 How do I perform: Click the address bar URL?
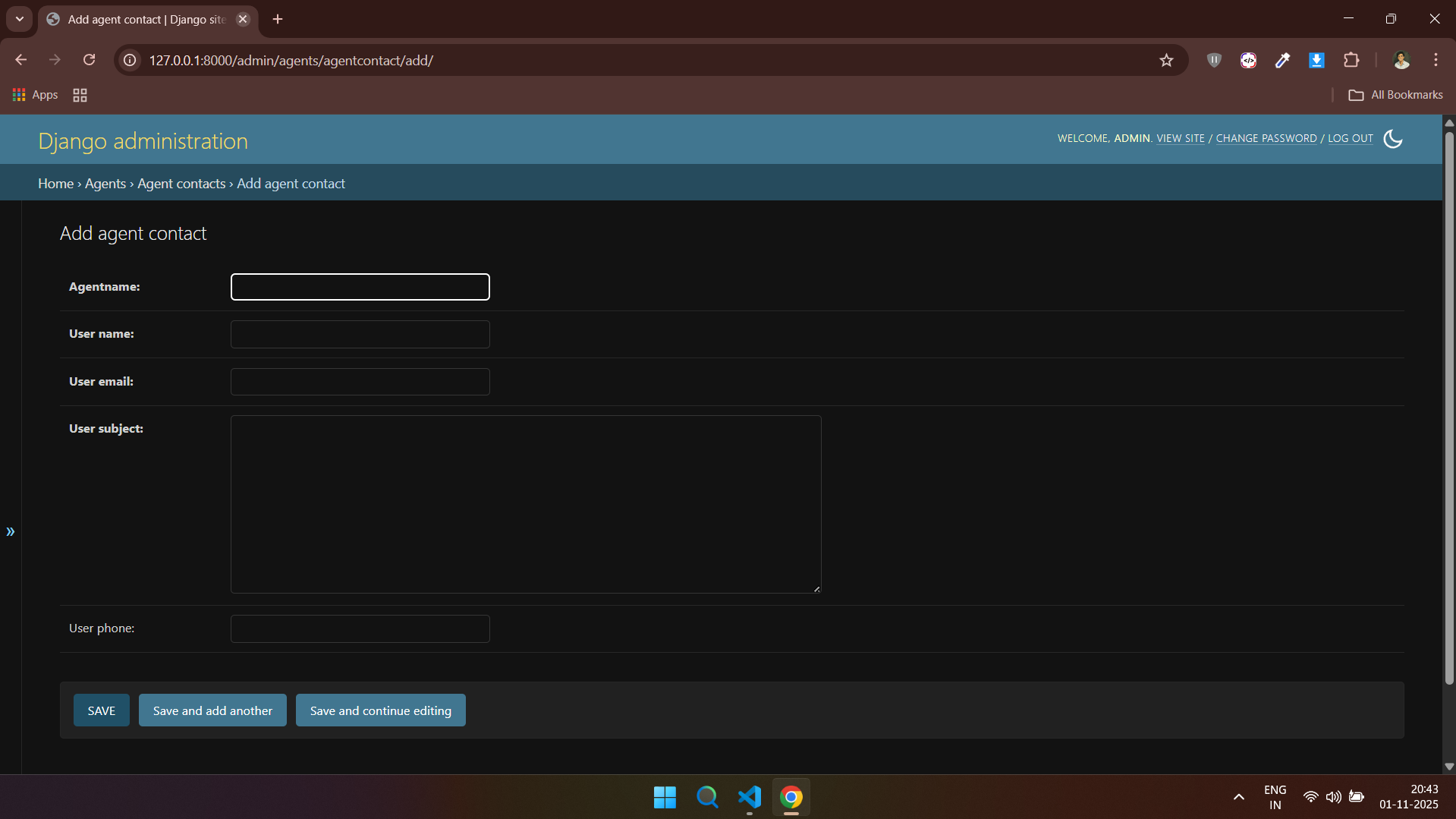coord(291,60)
